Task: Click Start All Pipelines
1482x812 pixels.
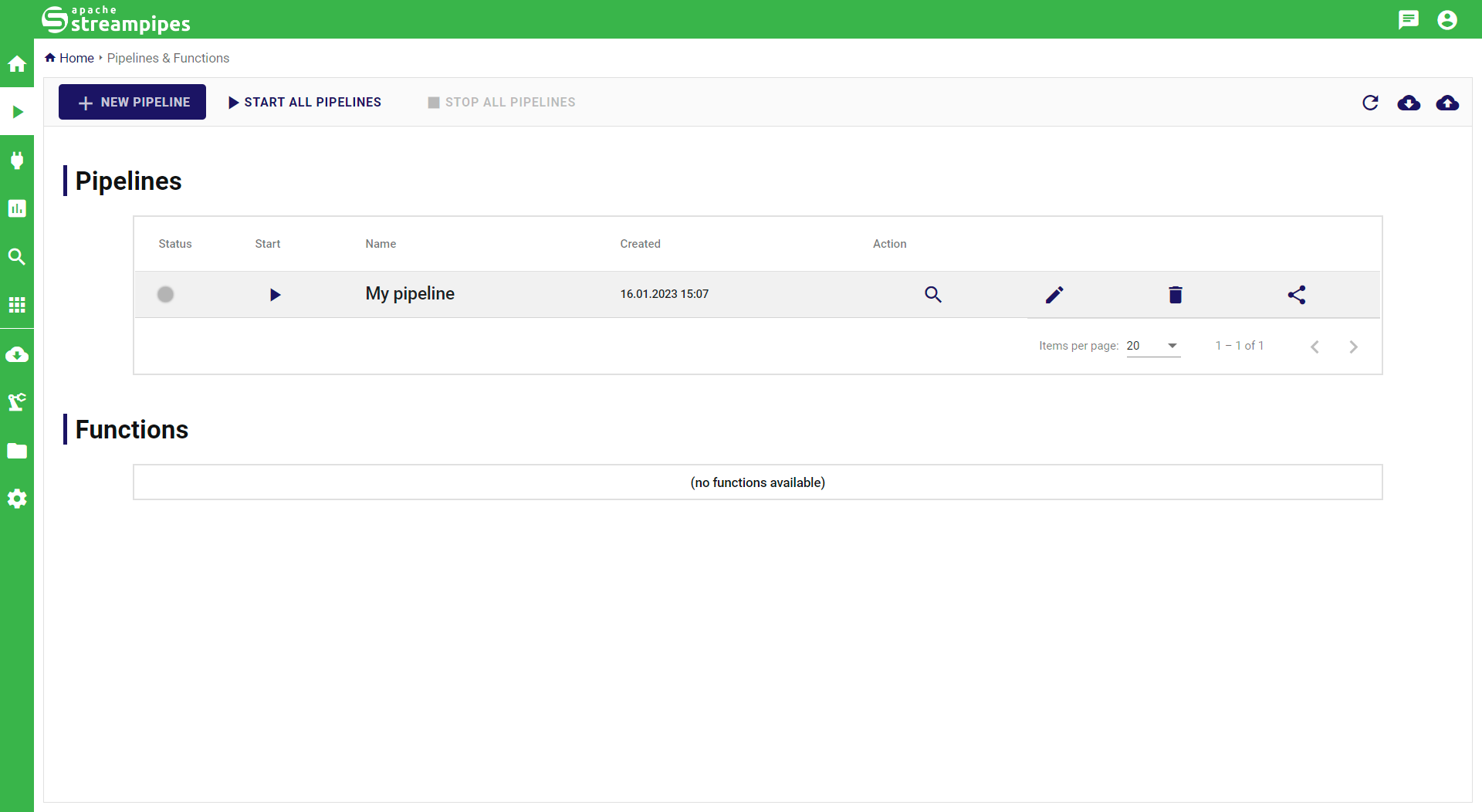Action: [305, 102]
